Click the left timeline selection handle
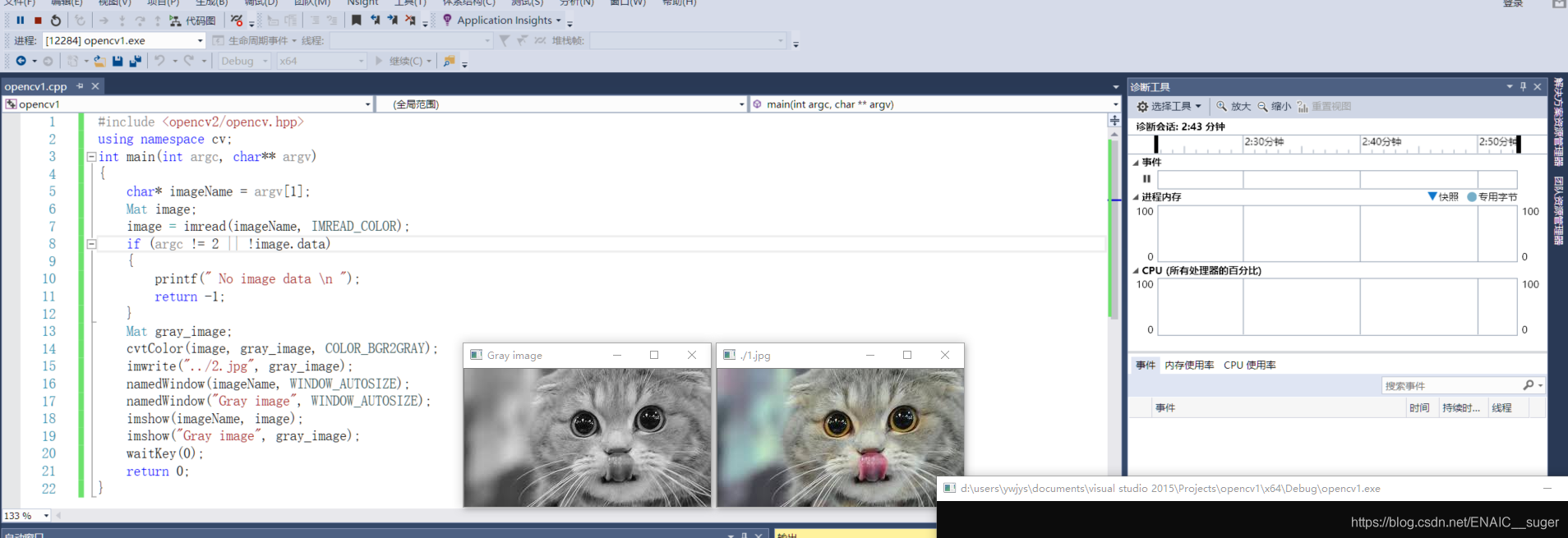 pyautogui.click(x=1156, y=144)
